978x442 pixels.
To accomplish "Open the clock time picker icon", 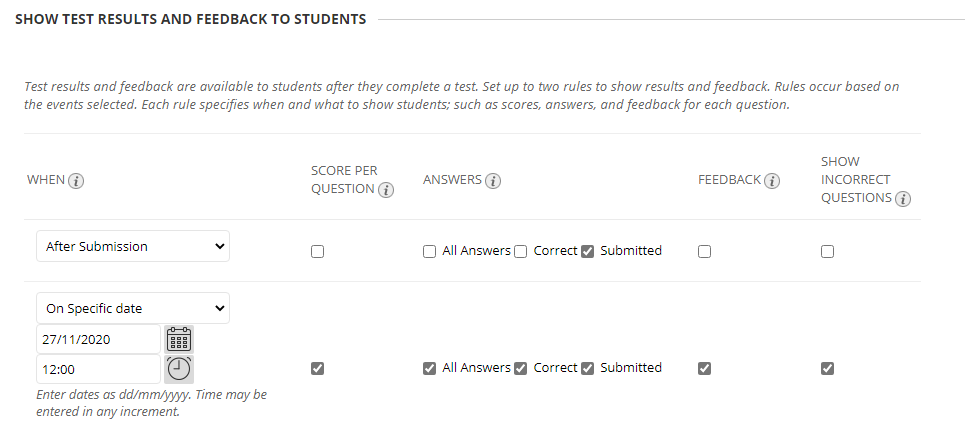I will (179, 369).
